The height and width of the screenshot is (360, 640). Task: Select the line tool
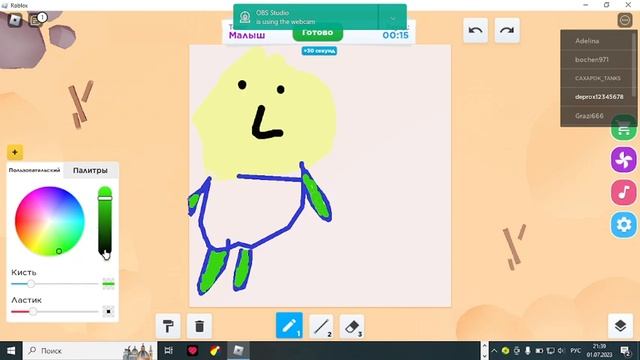321,326
